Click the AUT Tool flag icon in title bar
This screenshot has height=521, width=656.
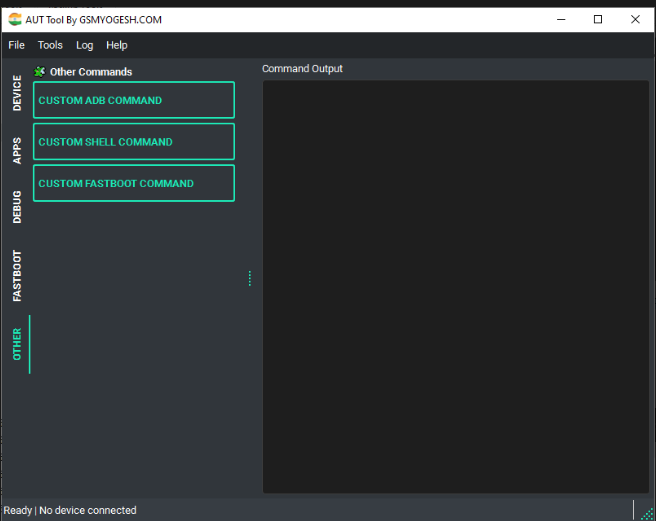pos(15,19)
